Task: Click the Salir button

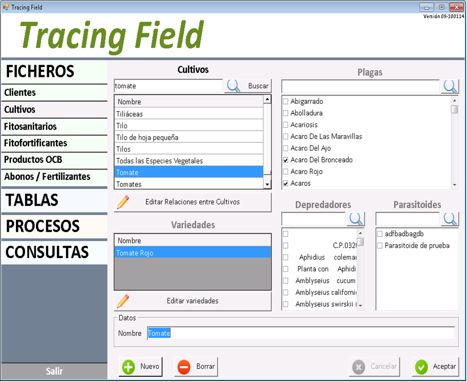Action: pyautogui.click(x=54, y=371)
